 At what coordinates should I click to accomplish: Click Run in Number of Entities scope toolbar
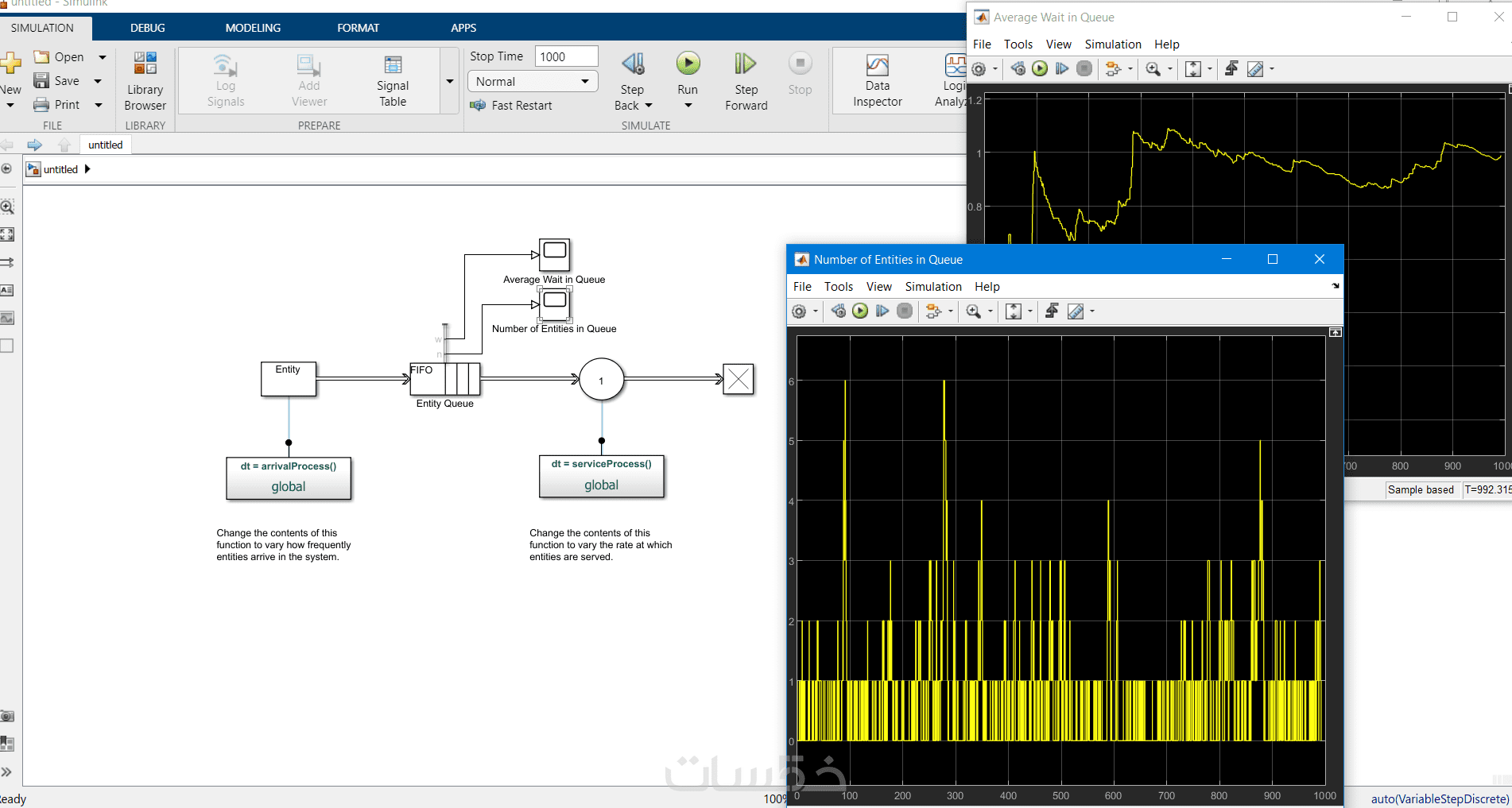[x=860, y=311]
